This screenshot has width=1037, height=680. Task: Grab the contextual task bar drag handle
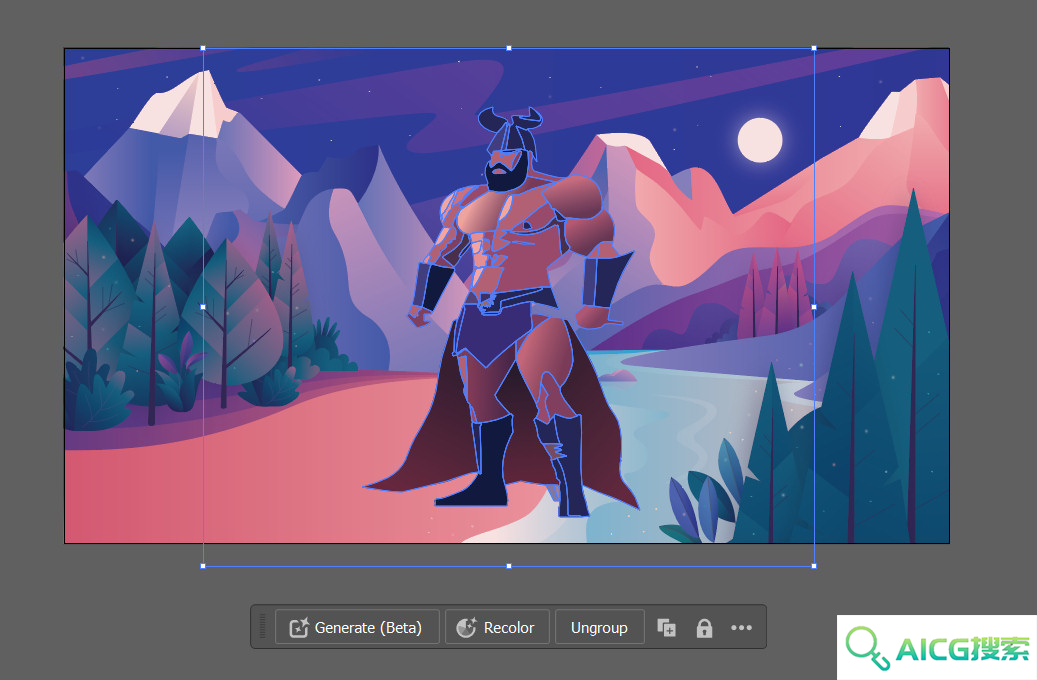(x=263, y=626)
